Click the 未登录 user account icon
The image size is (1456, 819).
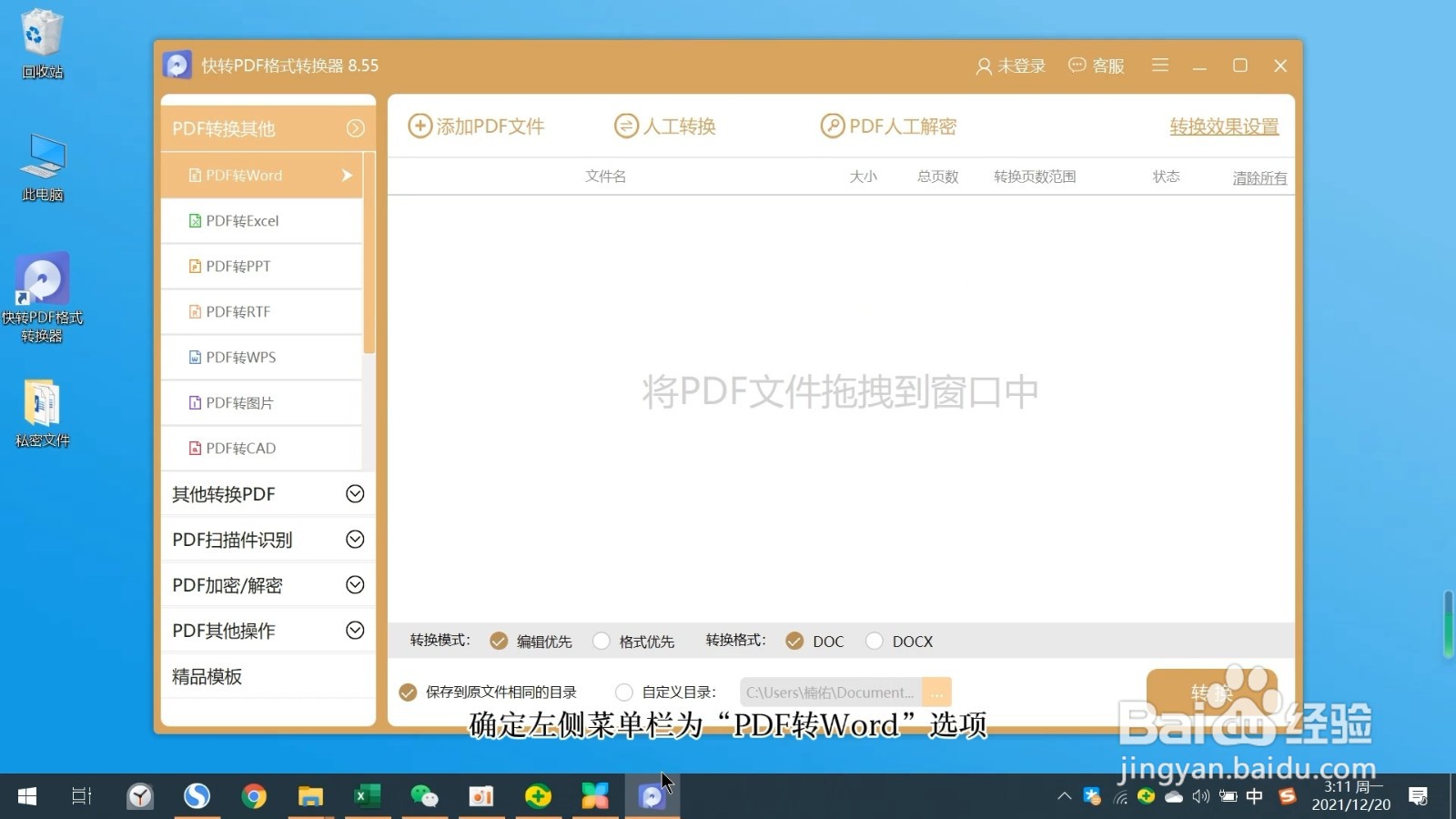[984, 66]
